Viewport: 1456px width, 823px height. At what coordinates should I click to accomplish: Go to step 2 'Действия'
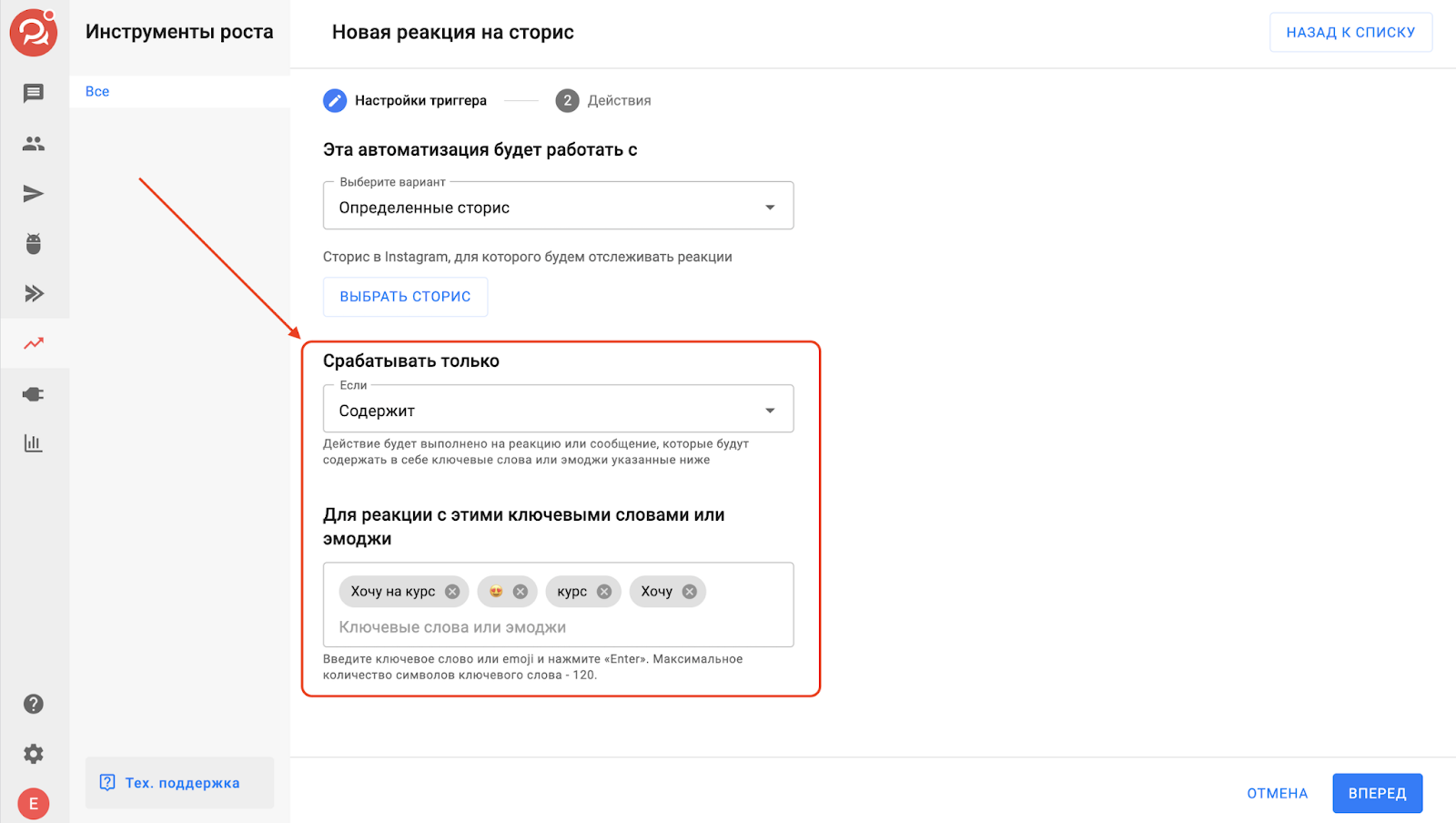tap(603, 100)
